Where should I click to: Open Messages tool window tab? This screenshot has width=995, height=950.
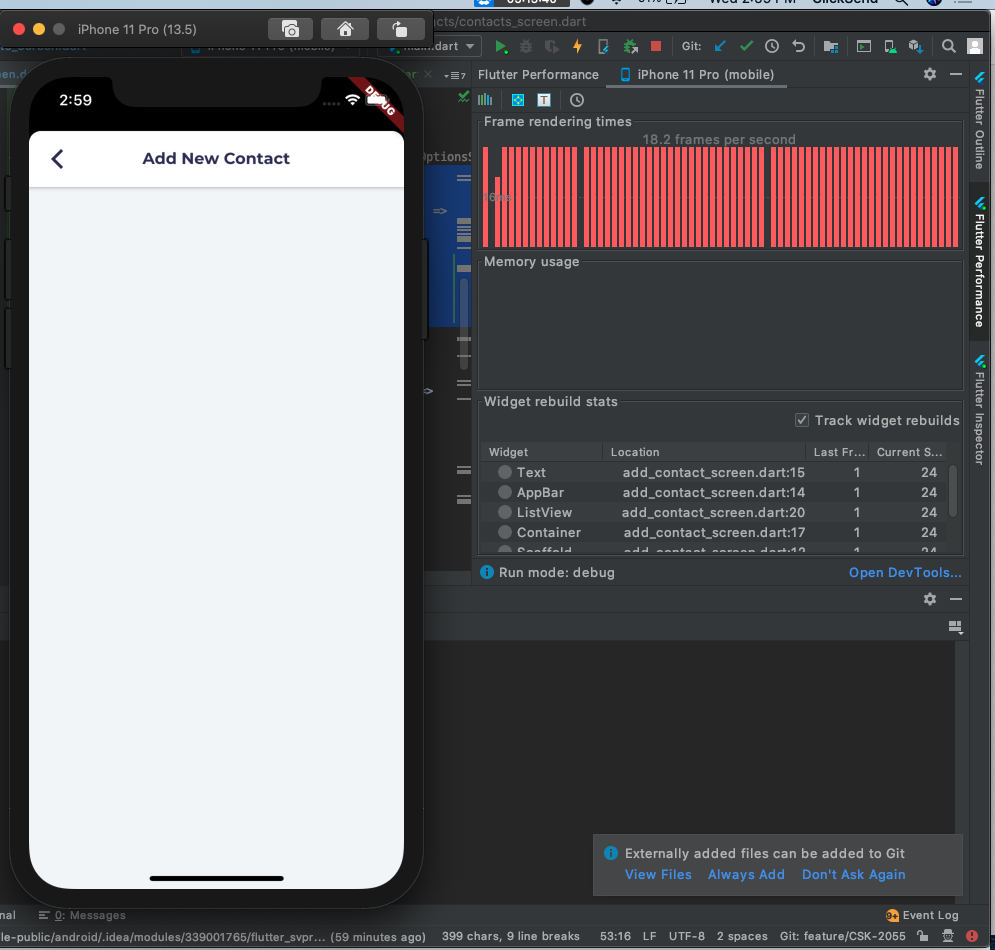point(82,915)
